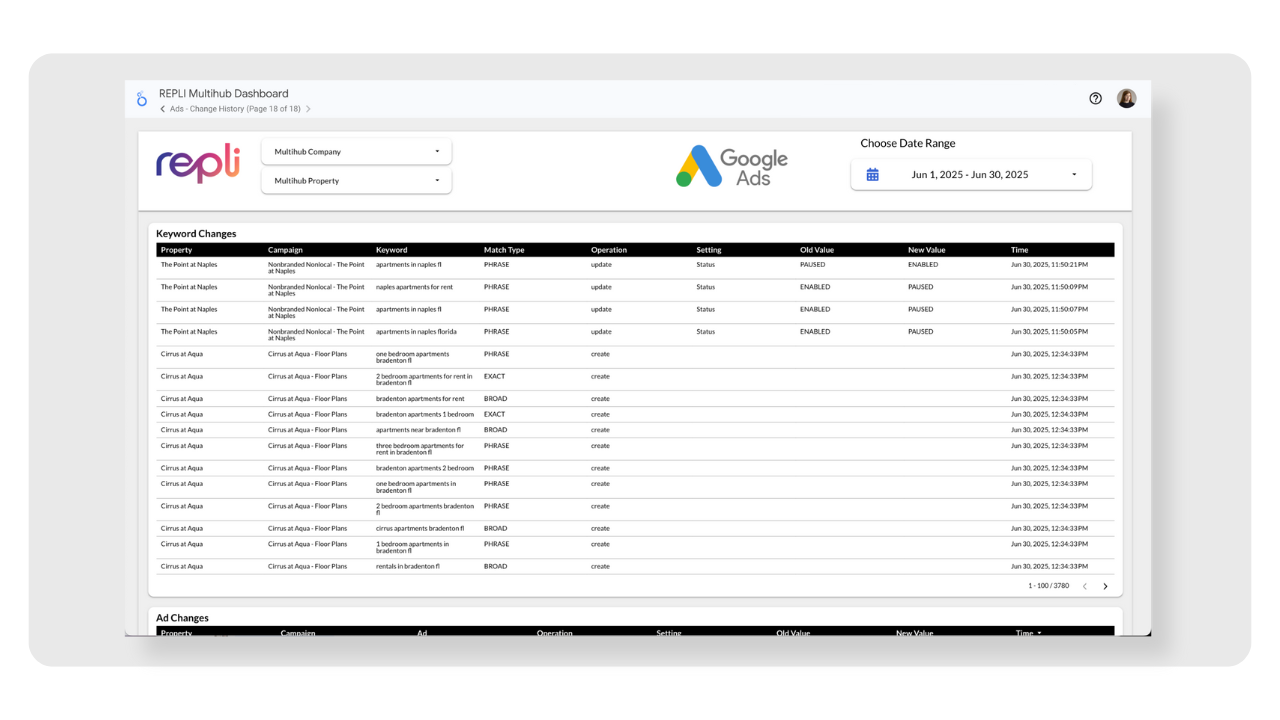Image resolution: width=1280 pixels, height=720 pixels.
Task: Sort Keyword Changes by Old Value header
Action: click(817, 250)
